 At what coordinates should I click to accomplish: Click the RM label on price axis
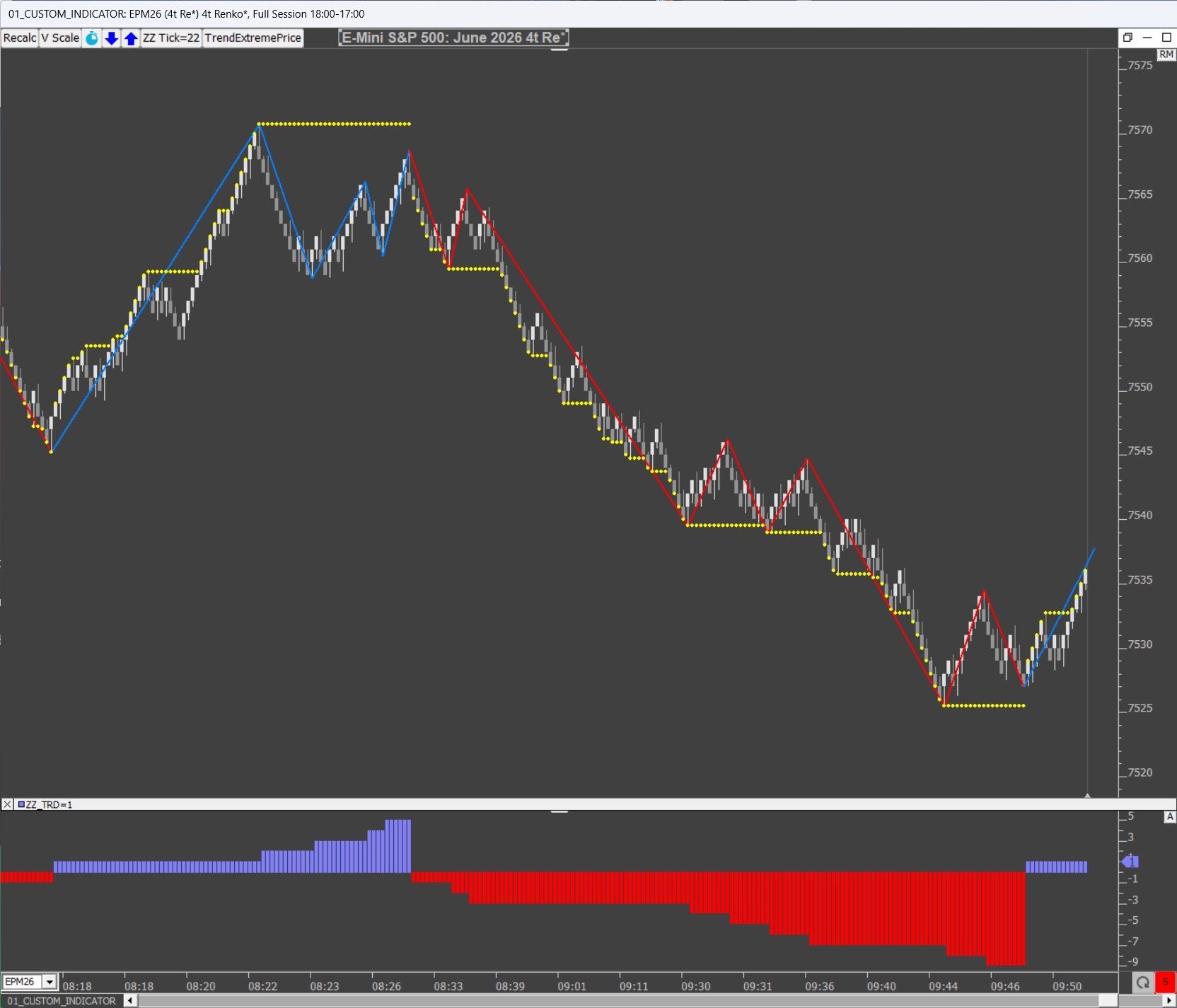pyautogui.click(x=1166, y=54)
